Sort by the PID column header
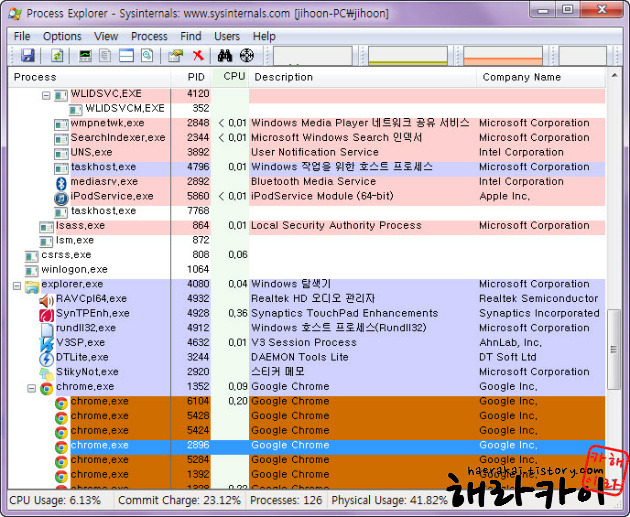Image resolution: width=630 pixels, height=517 pixels. pyautogui.click(x=191, y=77)
